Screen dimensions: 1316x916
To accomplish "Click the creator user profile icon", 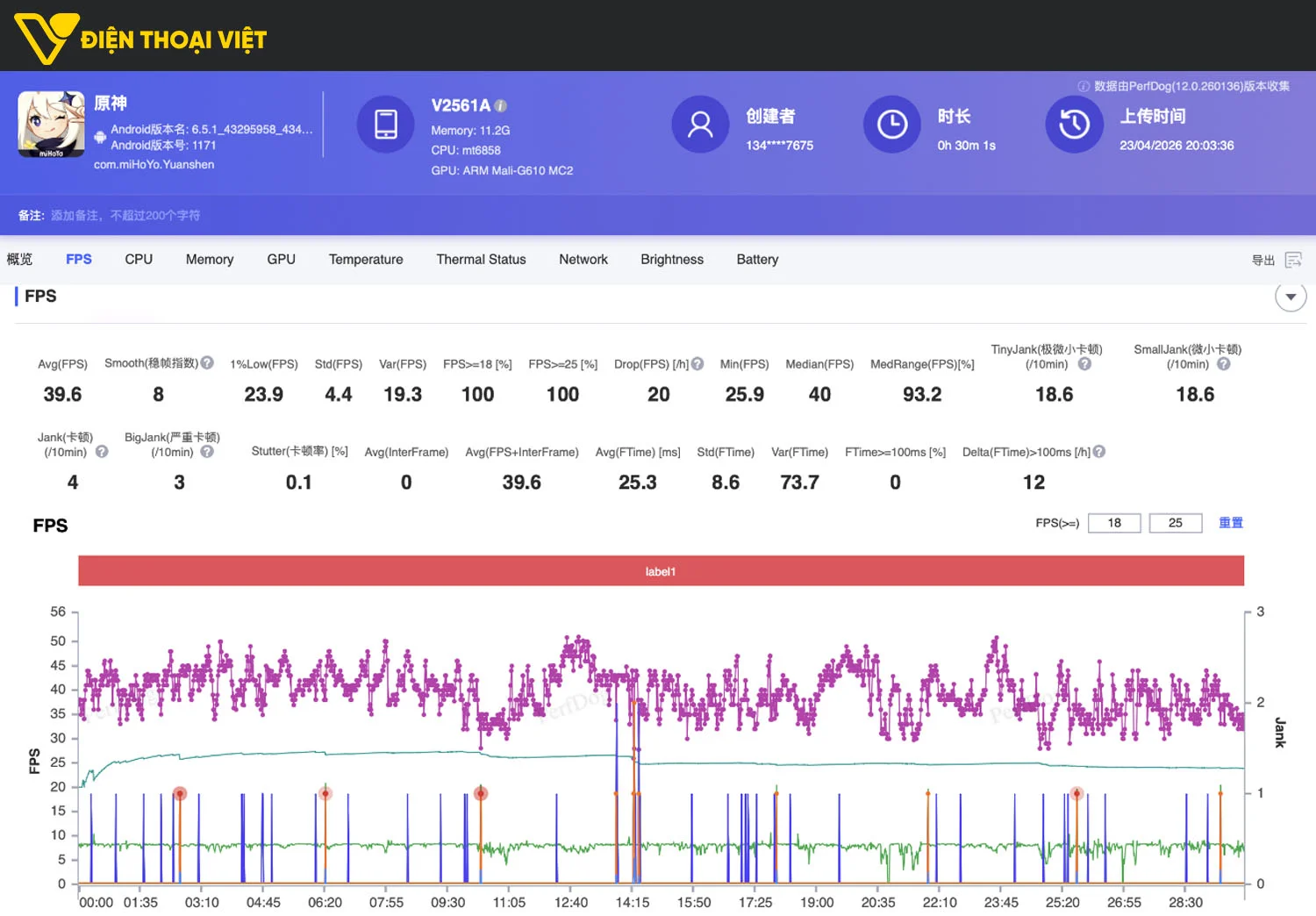I will click(700, 124).
